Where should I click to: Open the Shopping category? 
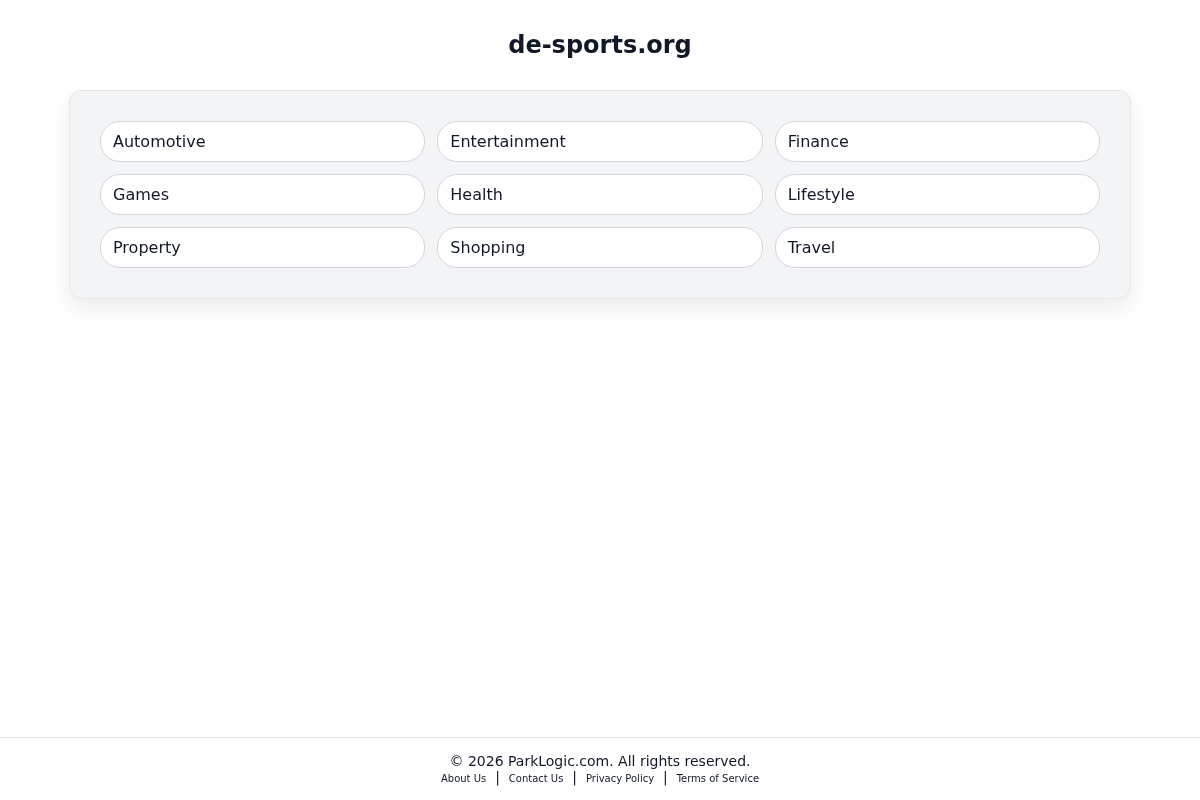click(x=600, y=247)
